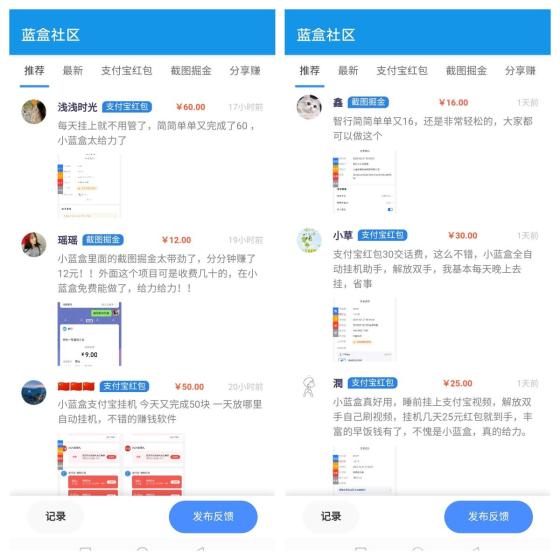Open 浅浅时光's profile avatar
Viewport: 560px width, 560px height.
34,111
